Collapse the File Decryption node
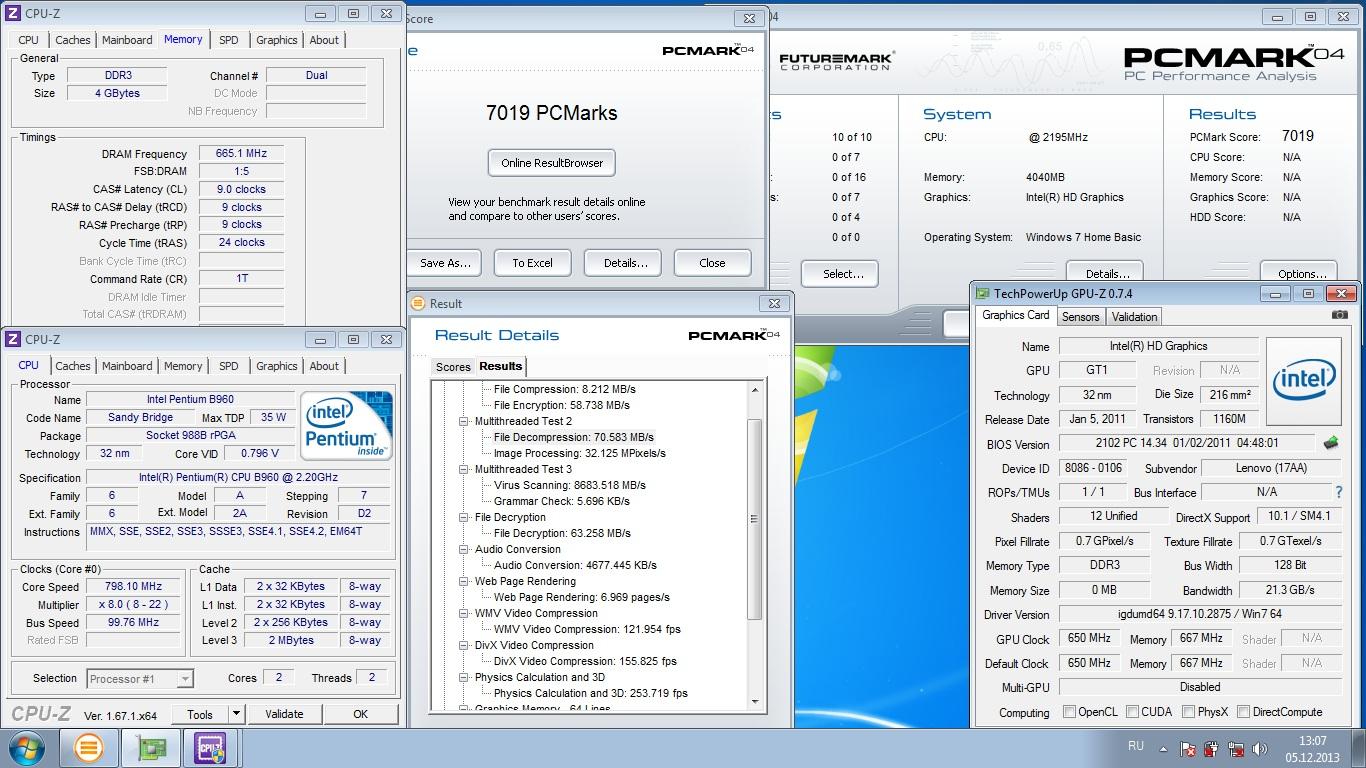Image resolution: width=1366 pixels, height=768 pixels. point(464,517)
